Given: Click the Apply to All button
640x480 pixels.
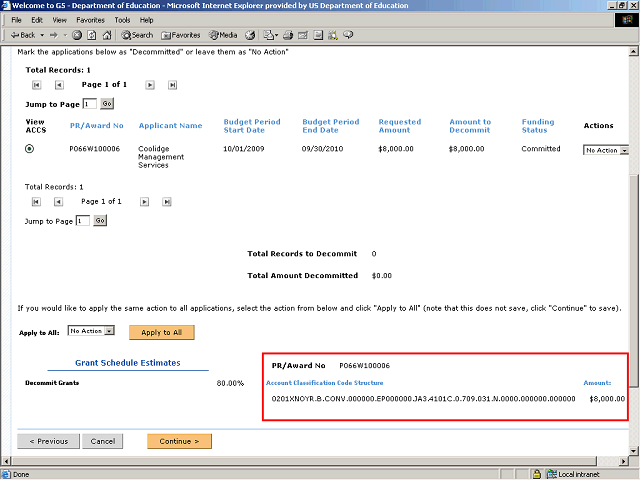Looking at the screenshot, I should point(161,332).
